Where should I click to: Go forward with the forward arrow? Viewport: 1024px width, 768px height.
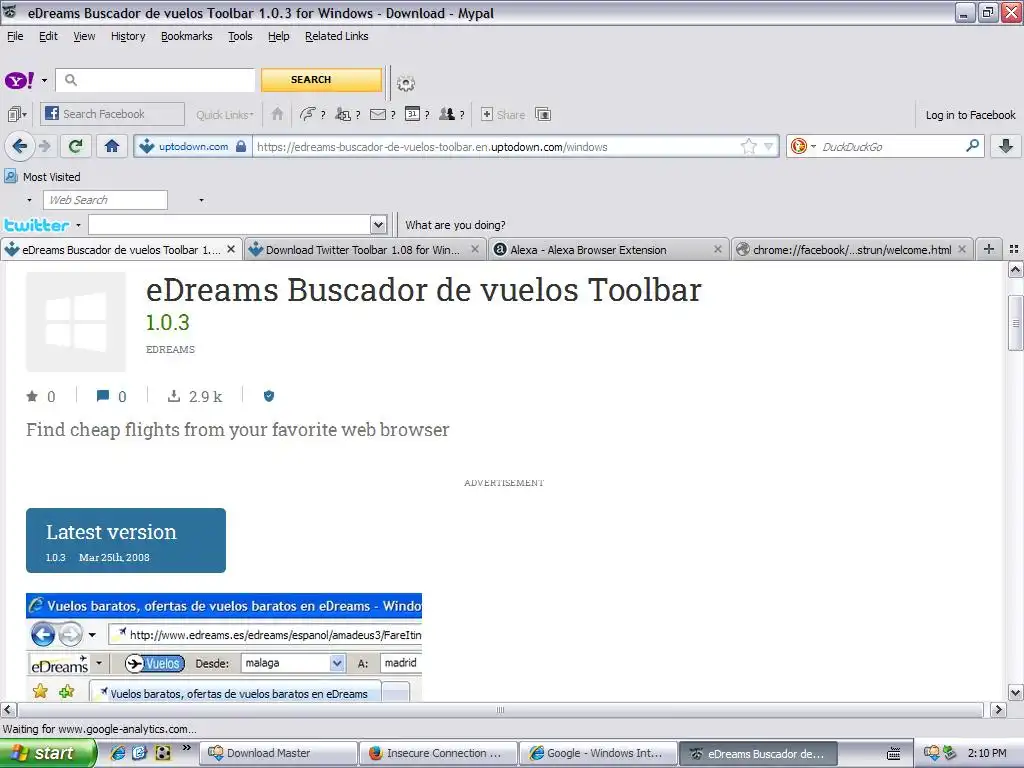45,146
